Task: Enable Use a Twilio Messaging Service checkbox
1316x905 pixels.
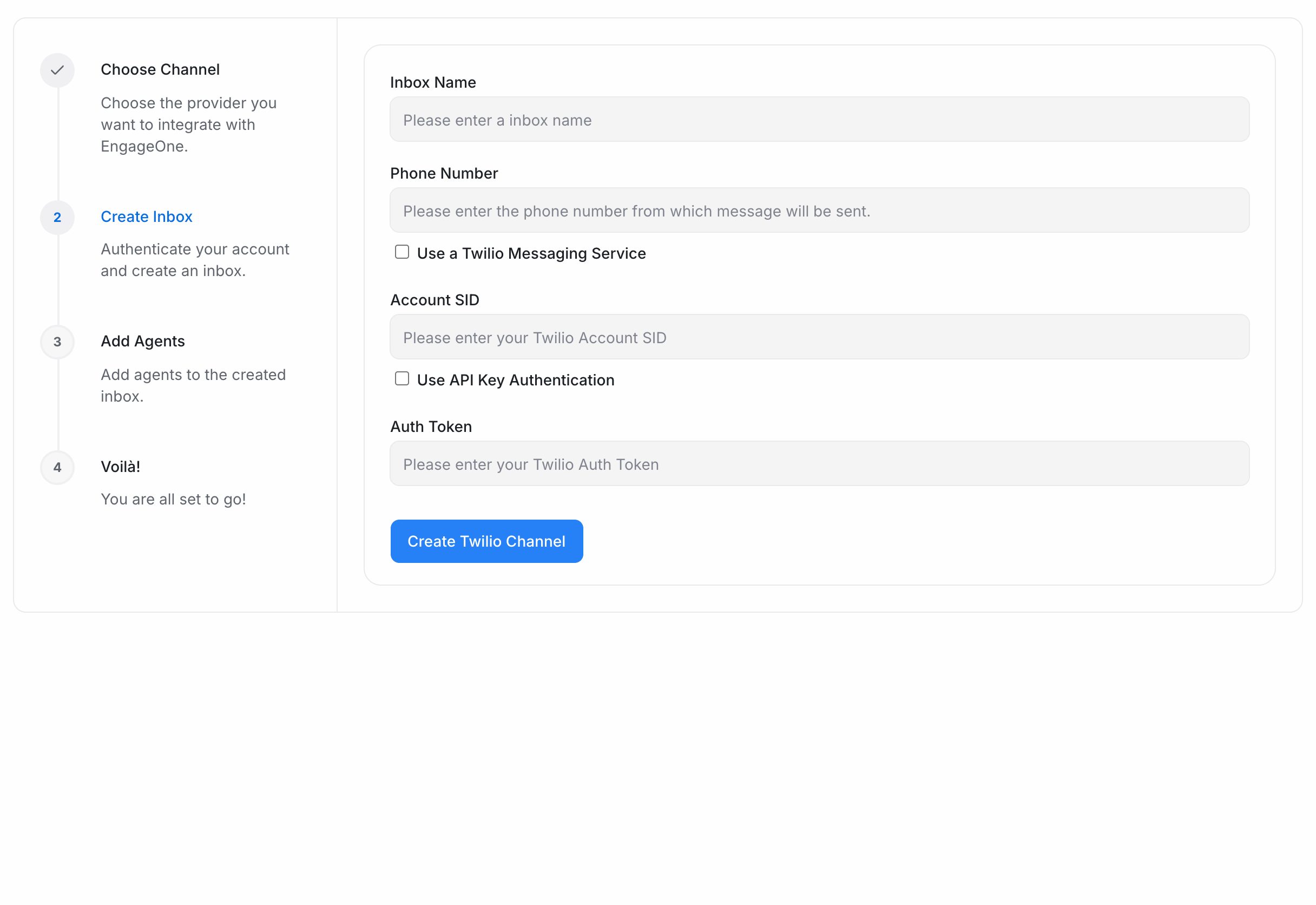Action: coord(402,252)
